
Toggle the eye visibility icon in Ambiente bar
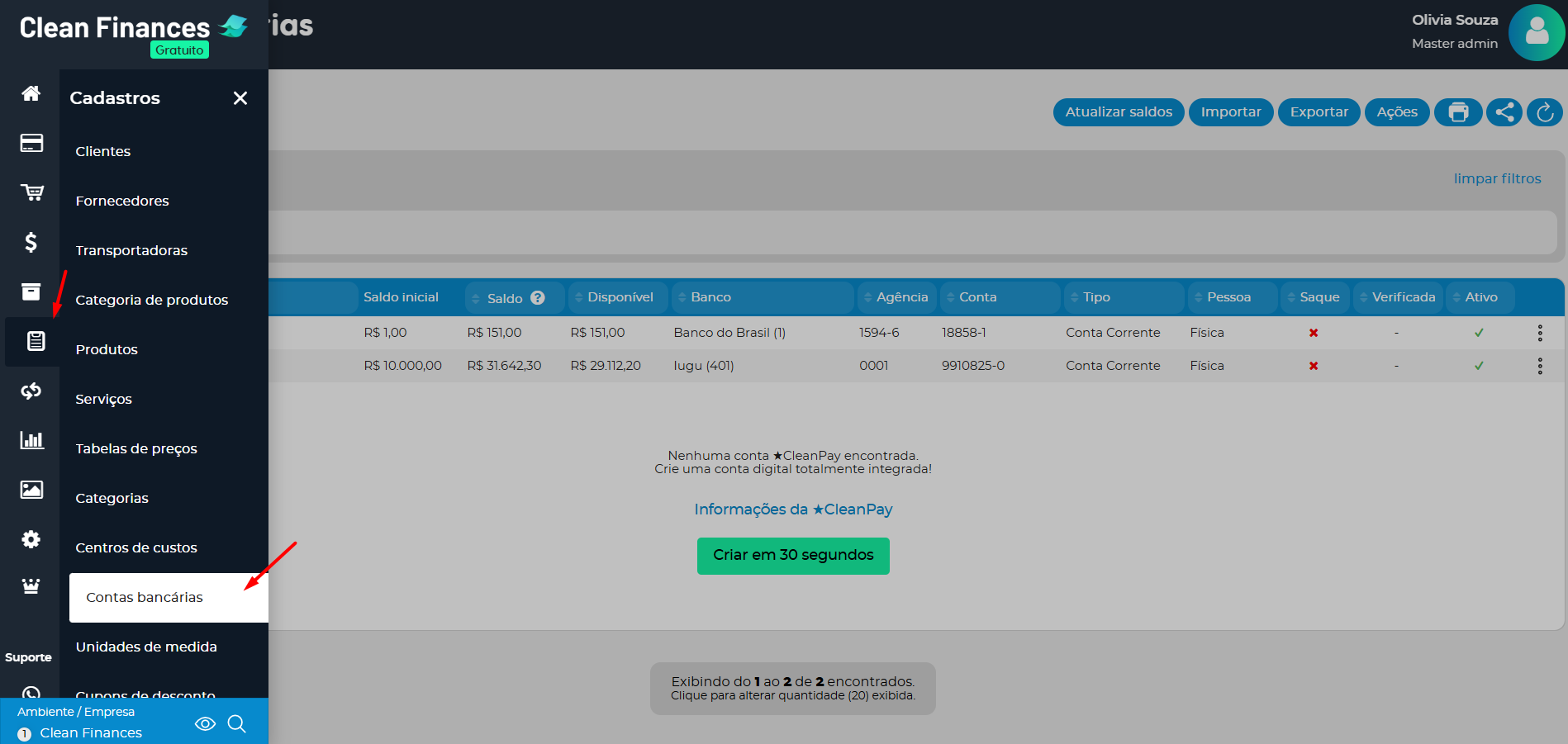[x=205, y=724]
